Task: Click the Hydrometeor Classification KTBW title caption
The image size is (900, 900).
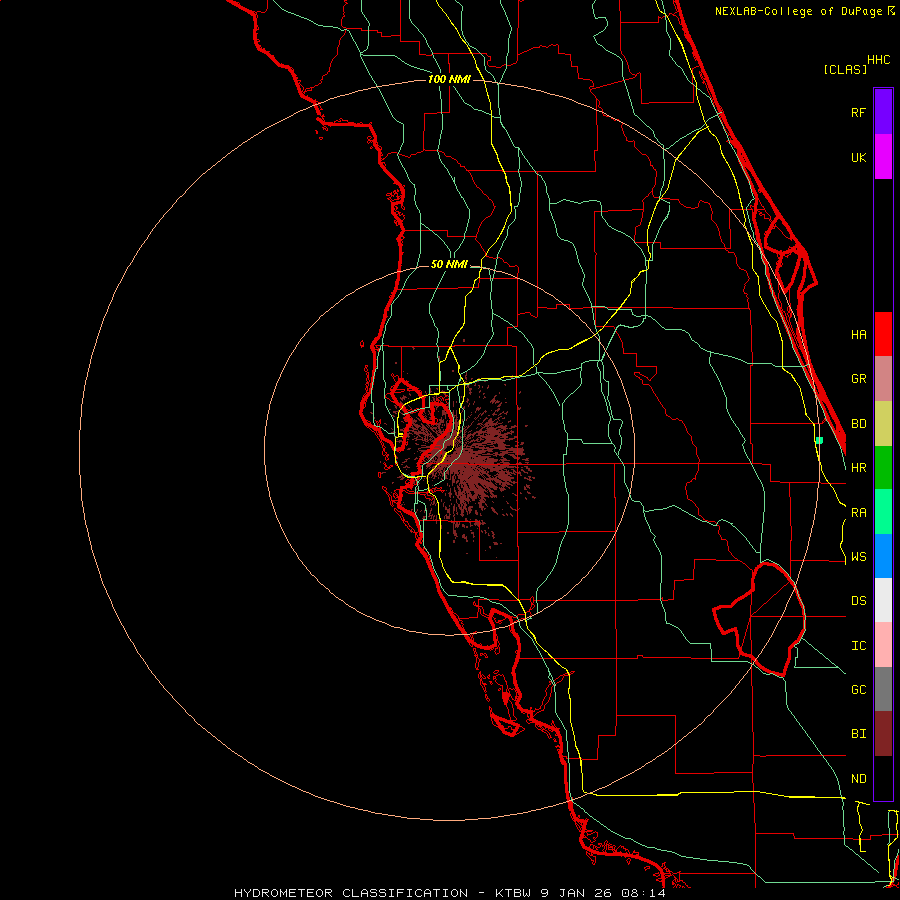Action: (x=449, y=893)
